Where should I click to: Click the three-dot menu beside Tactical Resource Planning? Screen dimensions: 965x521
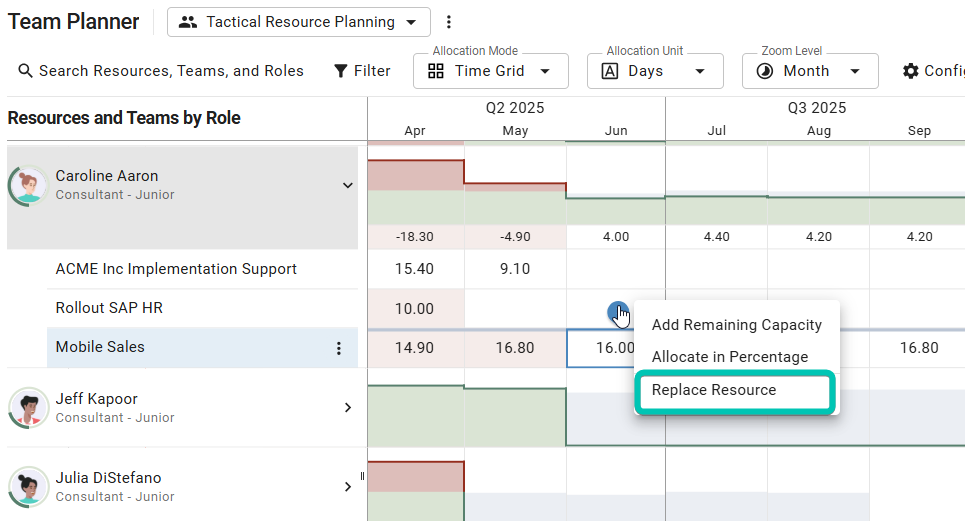(x=449, y=22)
